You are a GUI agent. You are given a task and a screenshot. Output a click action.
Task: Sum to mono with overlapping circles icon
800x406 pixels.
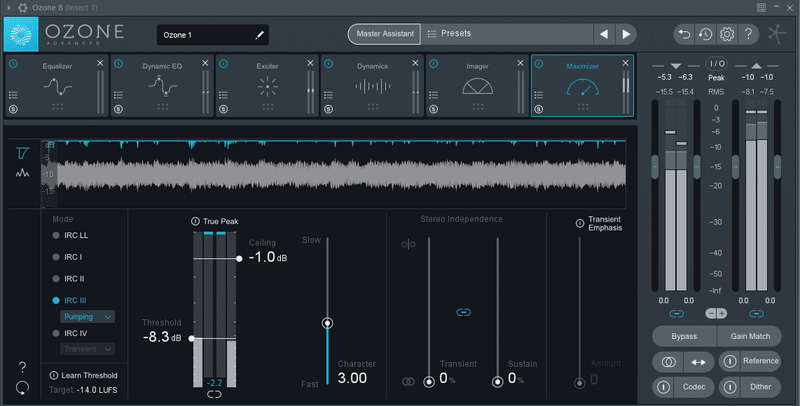[668, 362]
